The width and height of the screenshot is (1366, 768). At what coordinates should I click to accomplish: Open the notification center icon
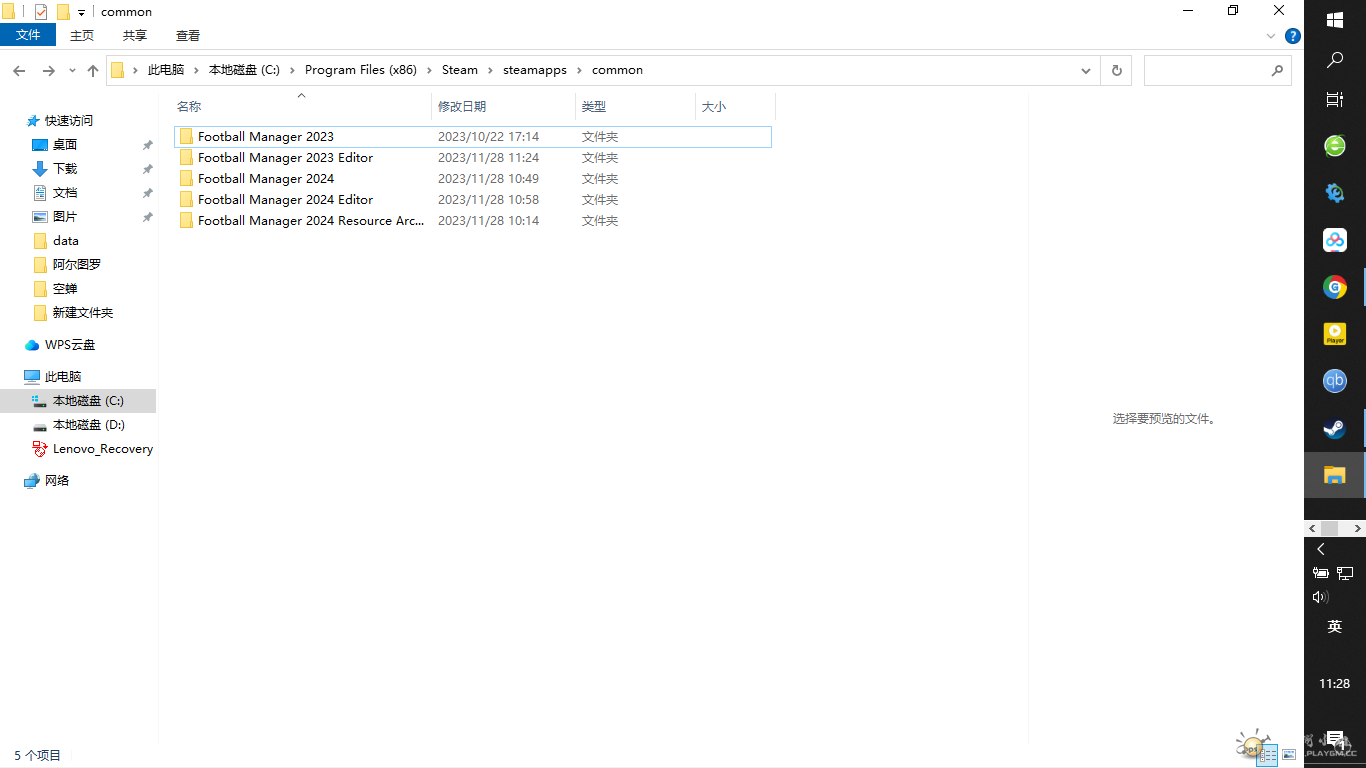point(1335,738)
